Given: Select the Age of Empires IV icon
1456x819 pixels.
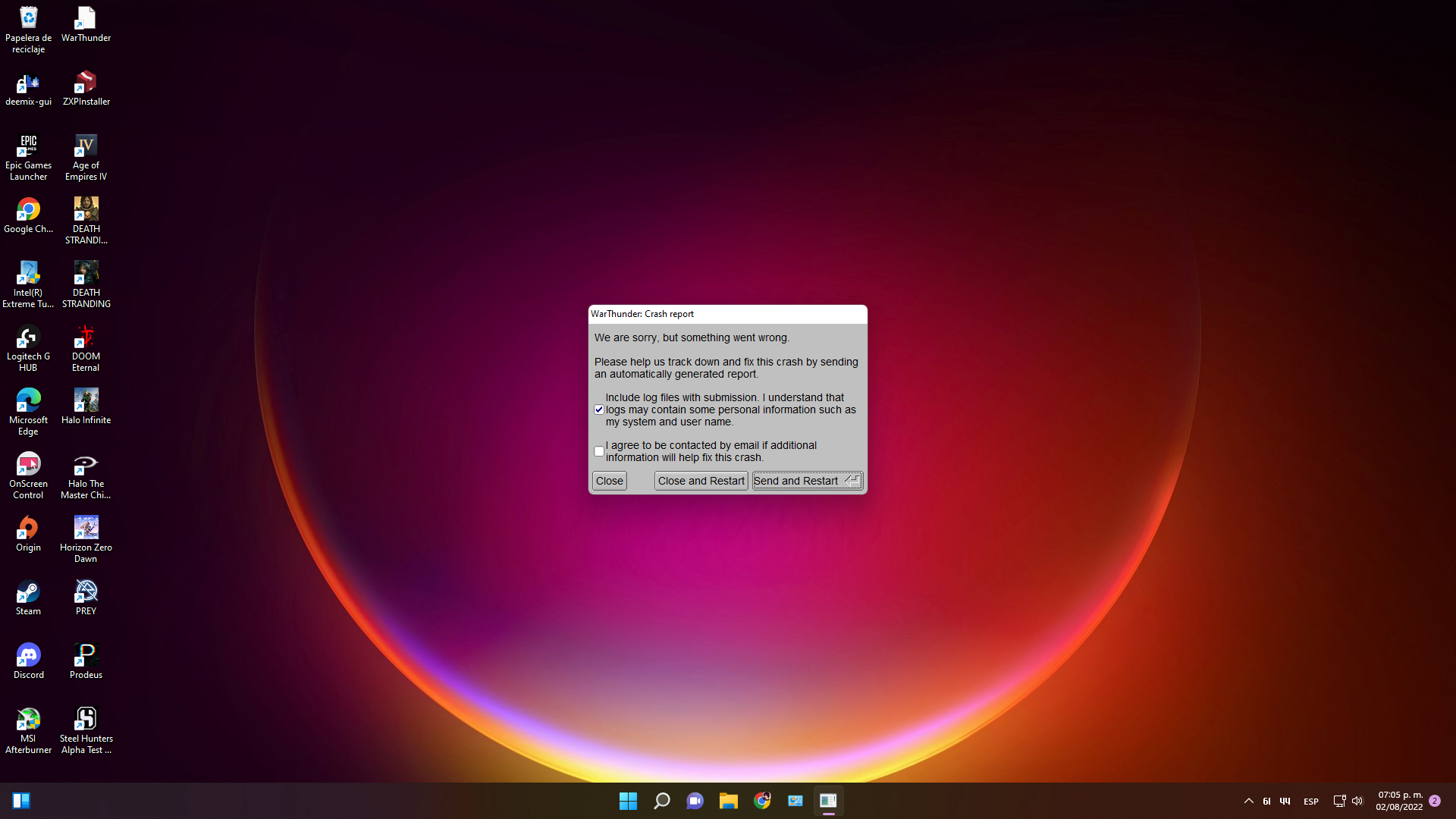Looking at the screenshot, I should [86, 158].
